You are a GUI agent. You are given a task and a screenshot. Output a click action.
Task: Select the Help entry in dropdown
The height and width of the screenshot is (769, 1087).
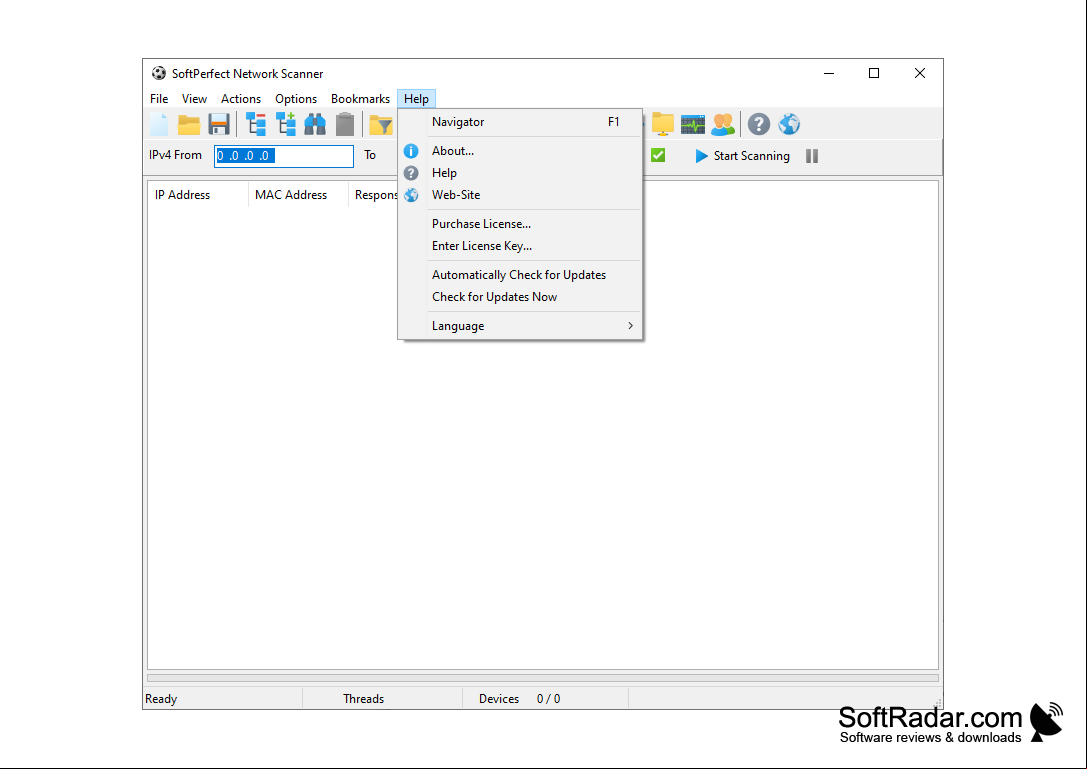(521, 173)
